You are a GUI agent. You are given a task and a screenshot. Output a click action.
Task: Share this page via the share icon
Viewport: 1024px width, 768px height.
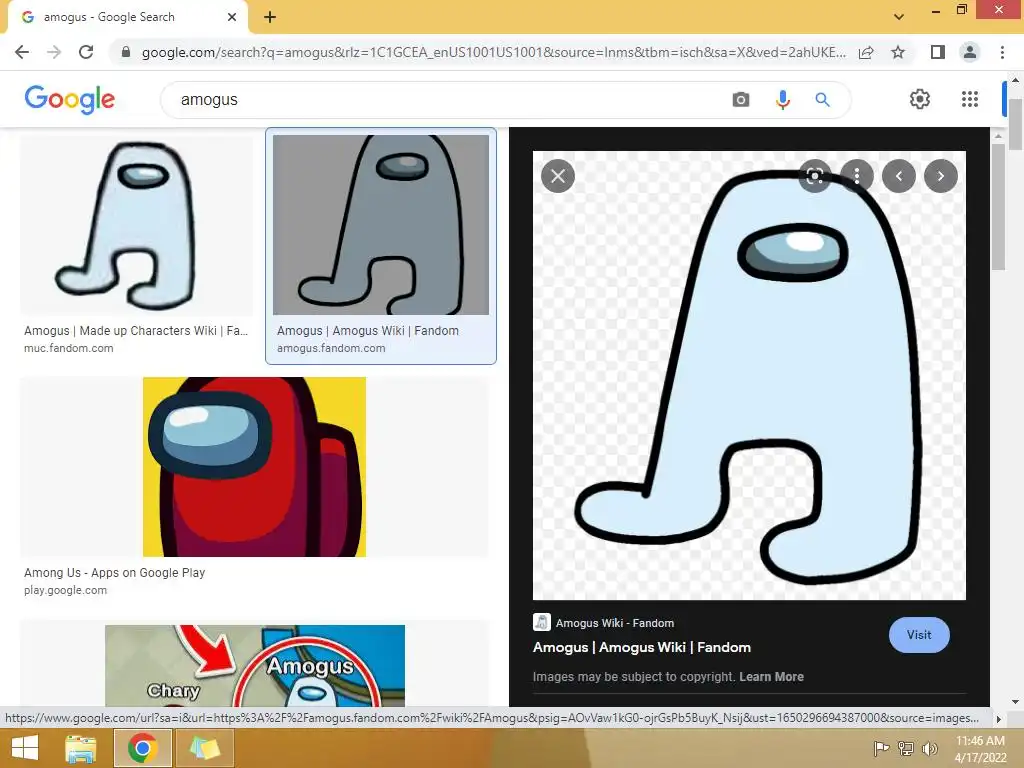(866, 52)
